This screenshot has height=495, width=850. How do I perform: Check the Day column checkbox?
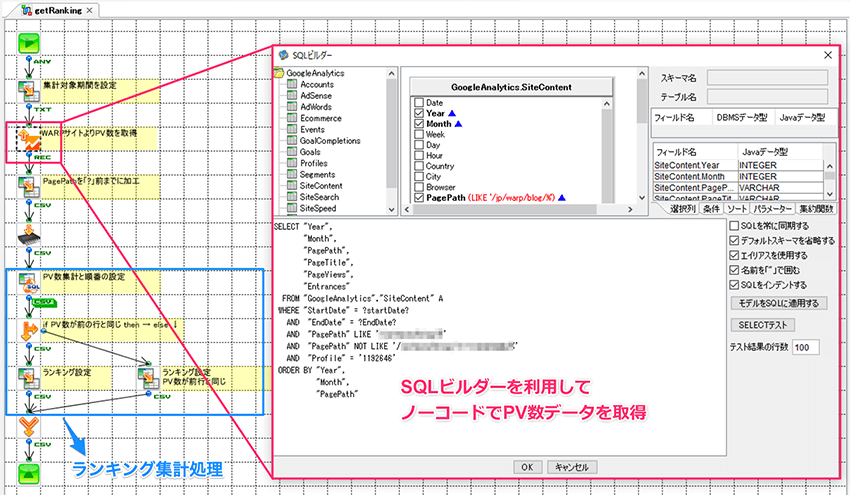pyautogui.click(x=418, y=145)
